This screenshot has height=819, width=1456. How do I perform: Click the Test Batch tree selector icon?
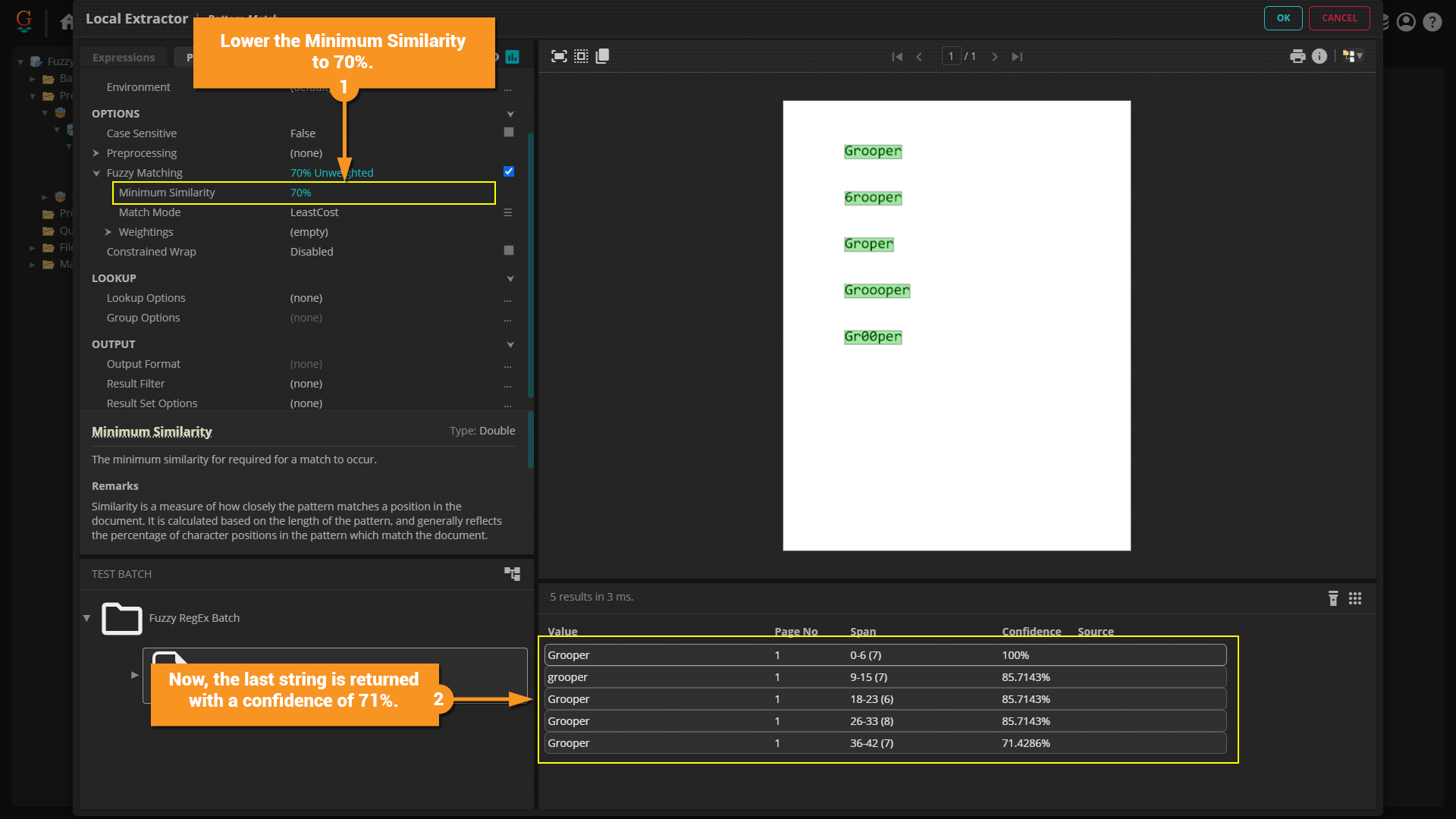(513, 574)
